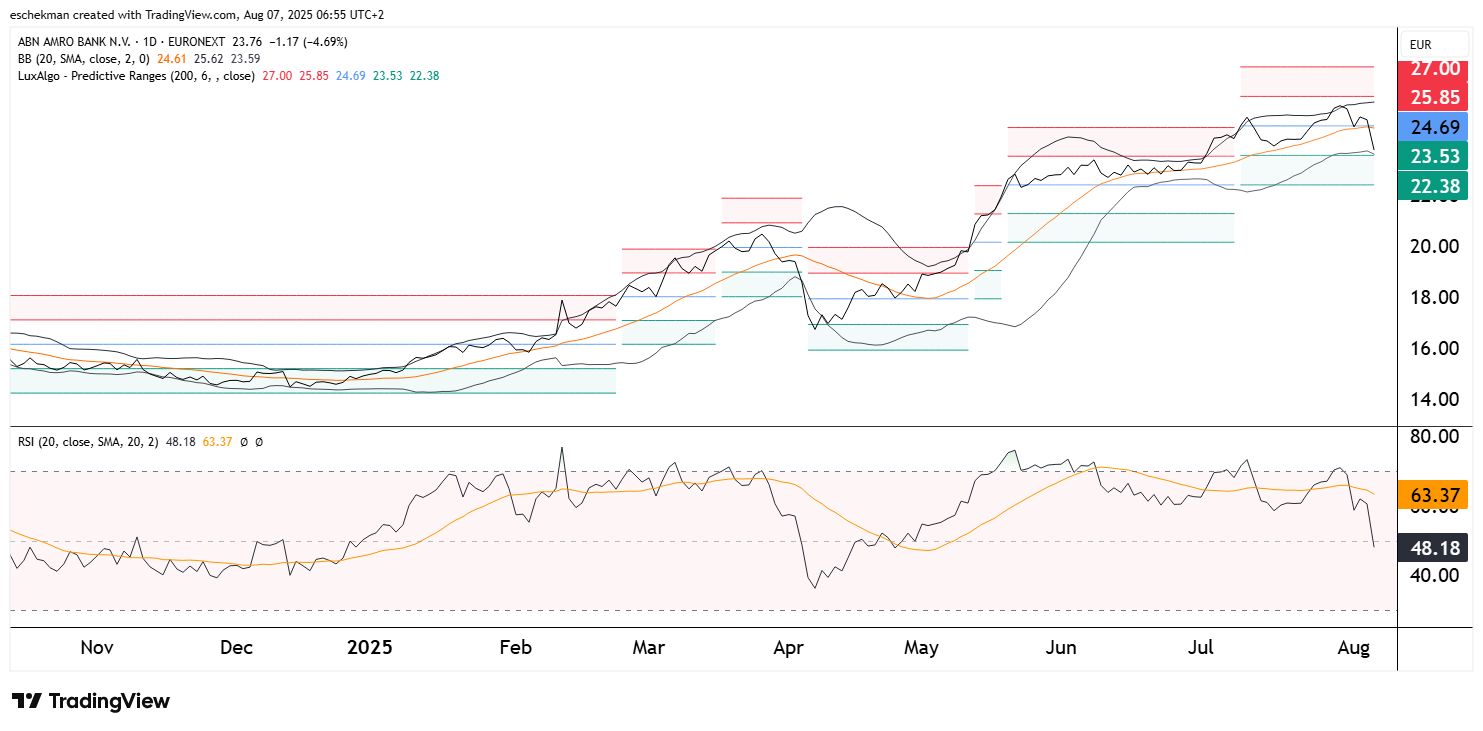
Task: Click the orange 63.37 RSI value tag
Action: tap(1436, 495)
